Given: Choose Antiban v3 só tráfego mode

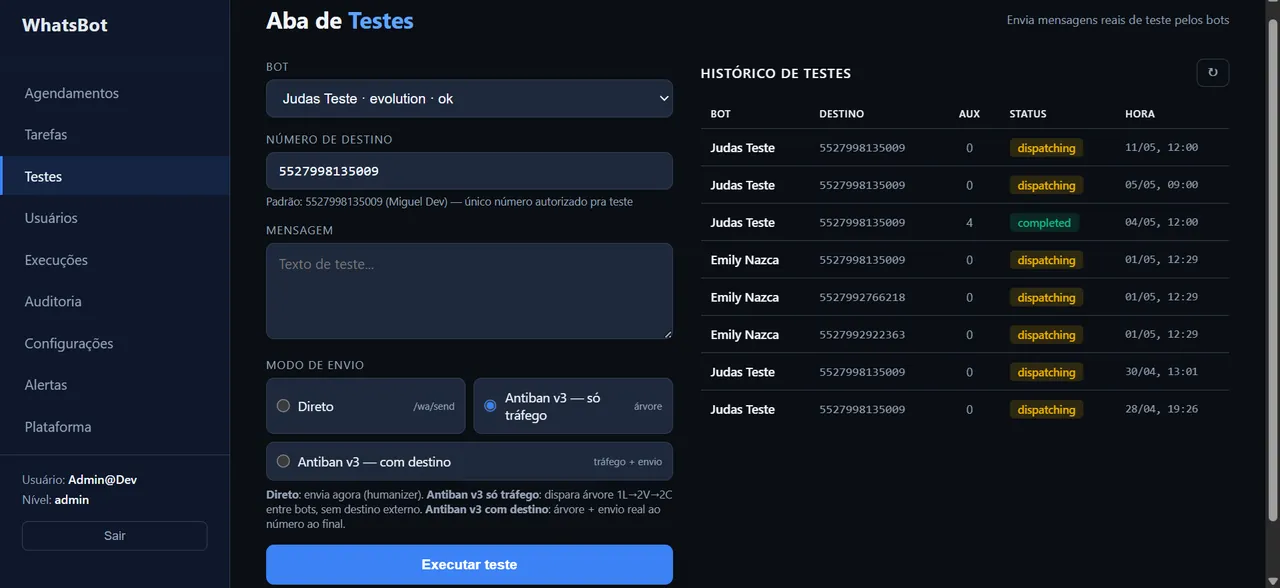Looking at the screenshot, I should 573,406.
